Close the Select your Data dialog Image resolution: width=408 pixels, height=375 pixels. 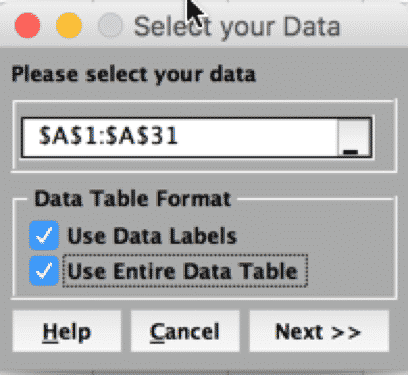(28, 25)
